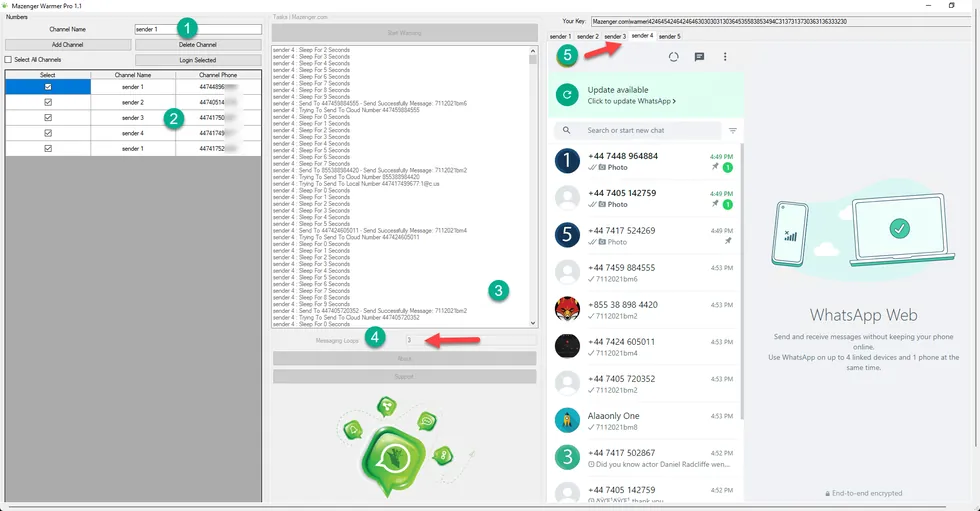Viewport: 980px width, 511px height.
Task: Click the Start Warming button
Action: click(x=404, y=33)
